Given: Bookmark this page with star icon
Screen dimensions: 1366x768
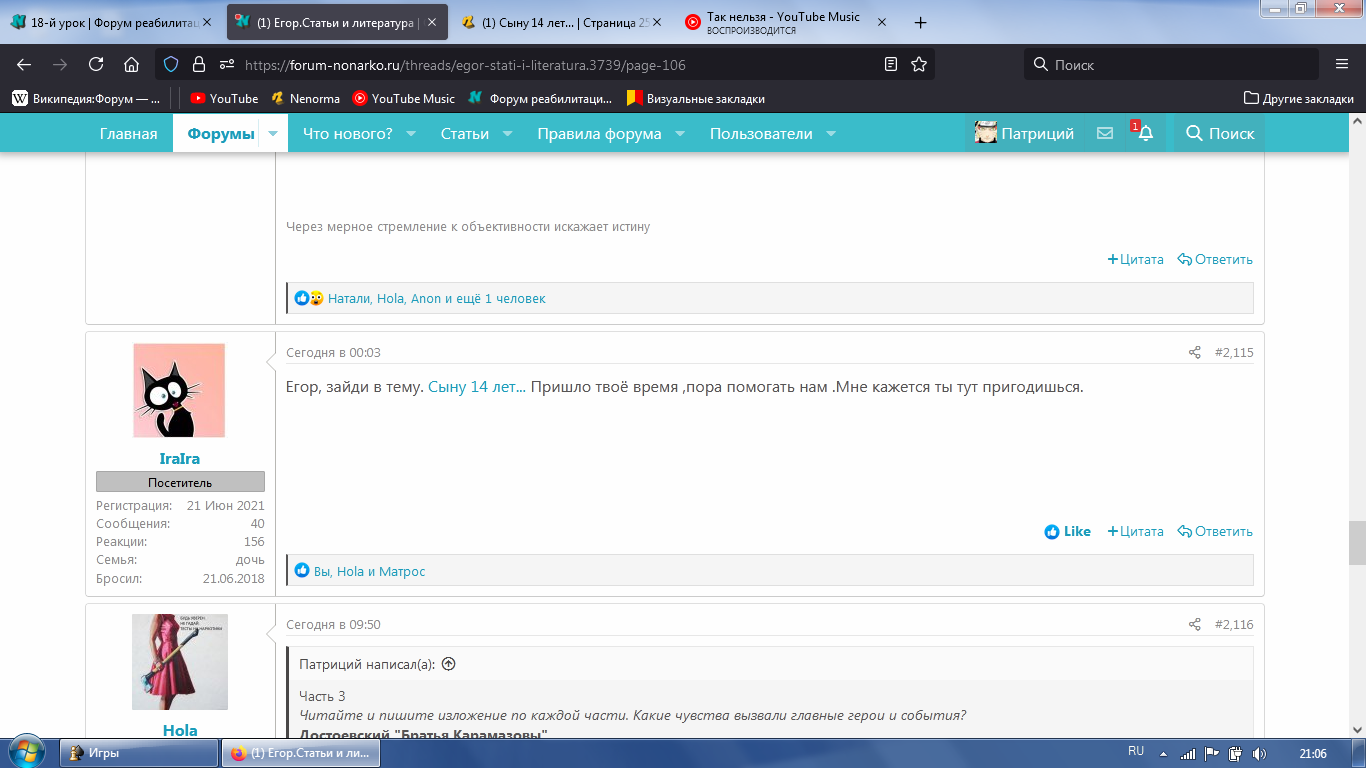Looking at the screenshot, I should 919,65.
